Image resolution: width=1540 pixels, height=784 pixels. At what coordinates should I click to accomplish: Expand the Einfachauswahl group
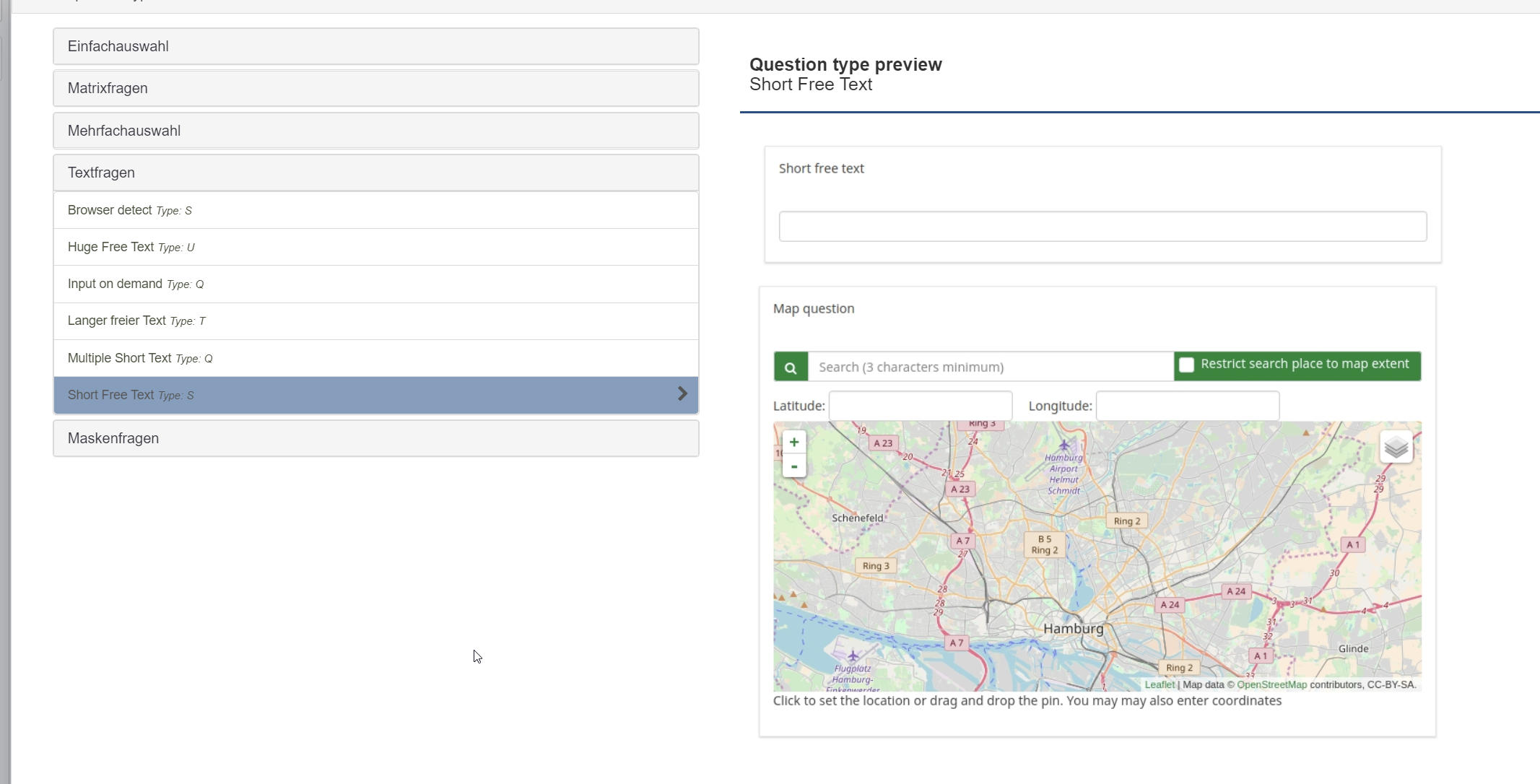[x=375, y=46]
